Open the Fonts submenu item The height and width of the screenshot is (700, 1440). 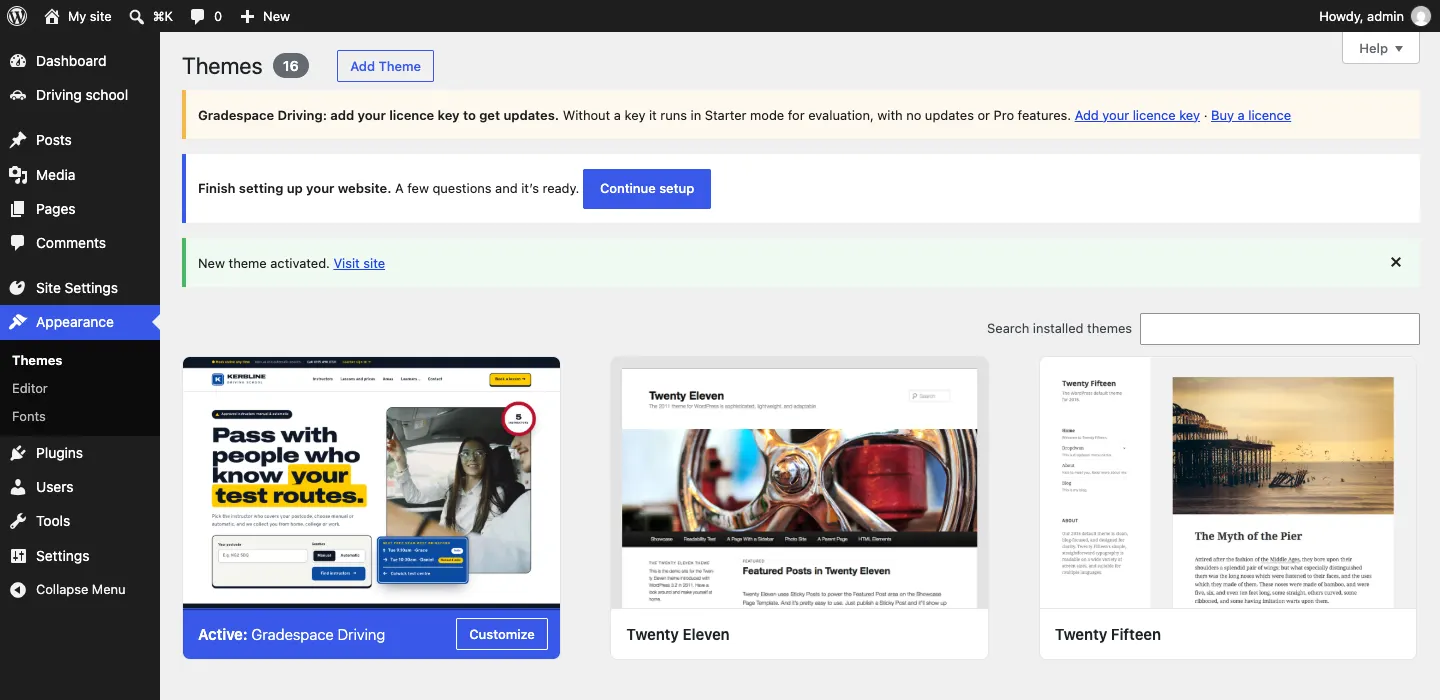(29, 416)
